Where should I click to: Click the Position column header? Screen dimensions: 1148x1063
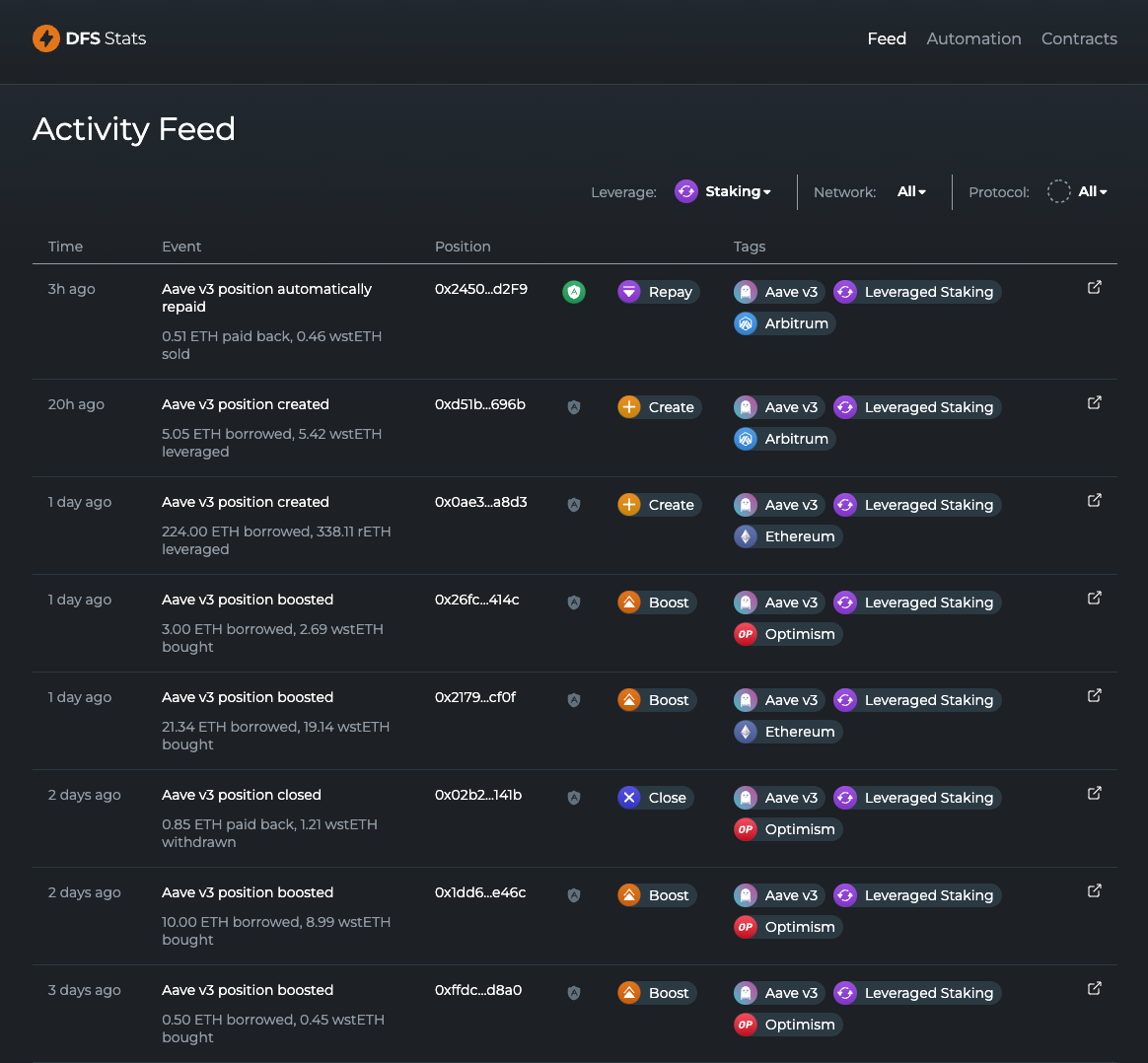[x=463, y=247]
